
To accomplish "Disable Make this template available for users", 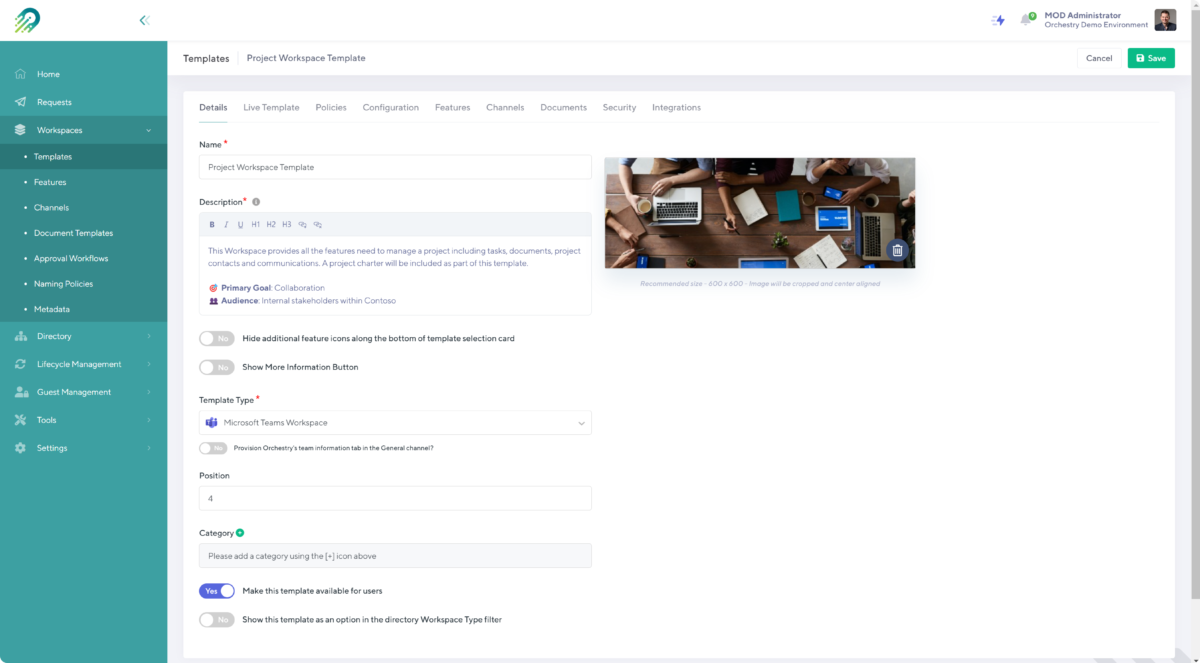I will click(x=216, y=591).
